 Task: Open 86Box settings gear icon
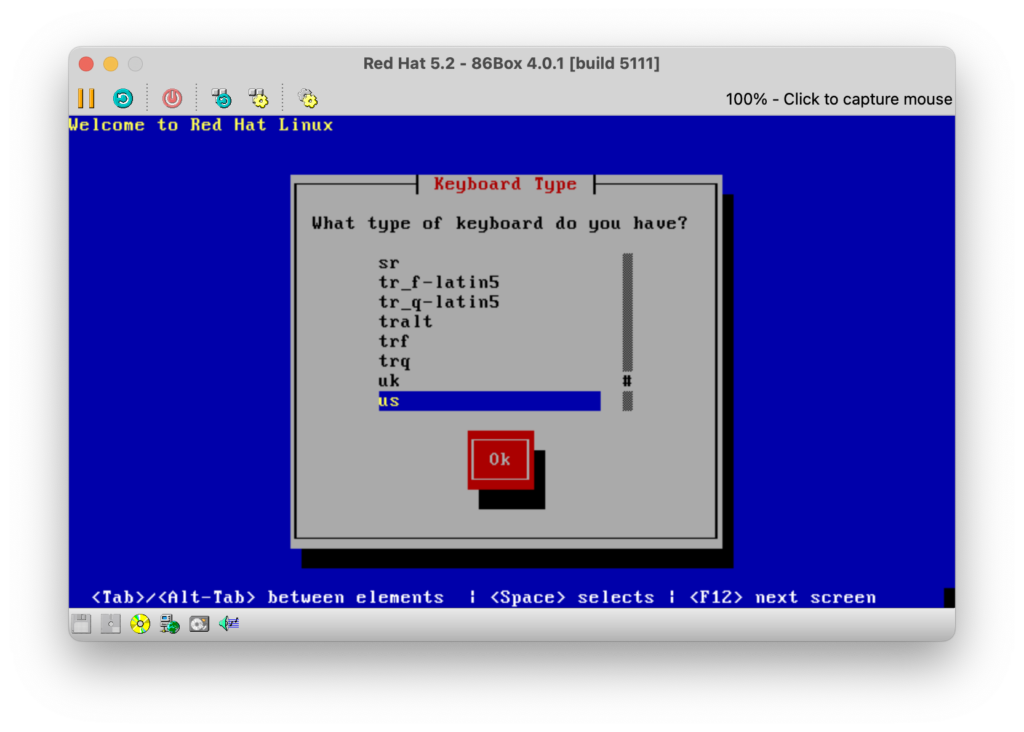point(308,99)
